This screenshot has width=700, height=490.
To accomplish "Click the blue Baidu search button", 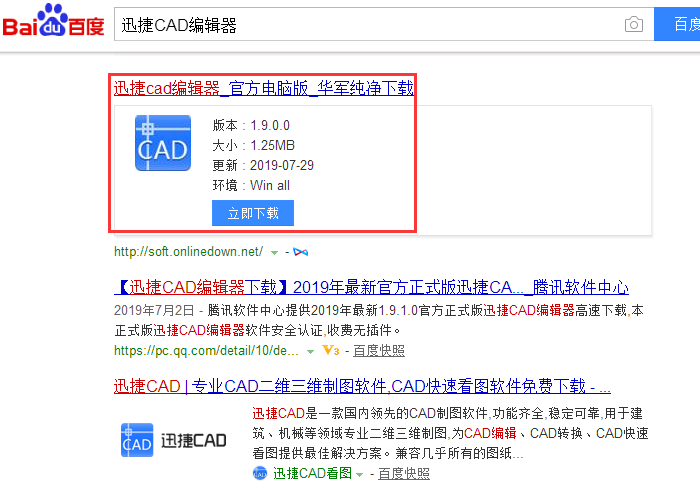I will [x=677, y=24].
